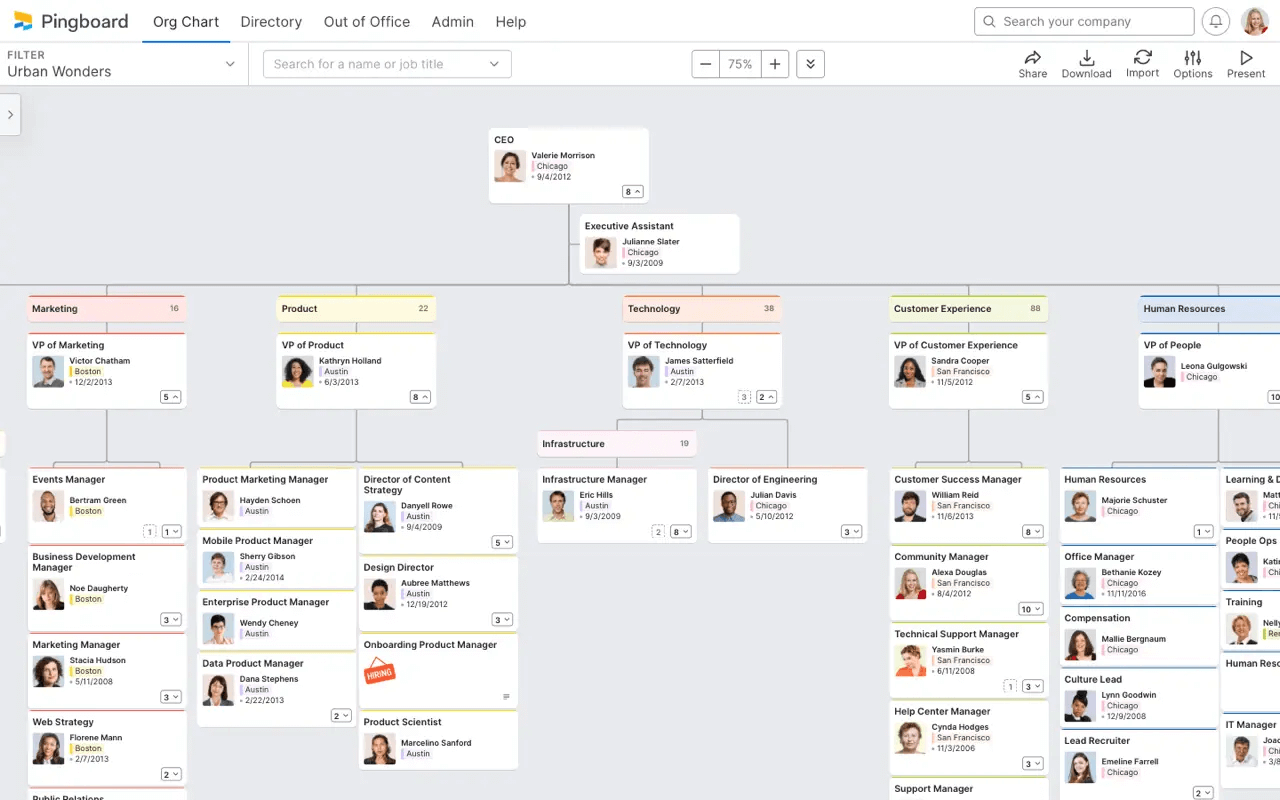Click the Download icon
Screen dimensions: 1280x800
[x=1087, y=58]
